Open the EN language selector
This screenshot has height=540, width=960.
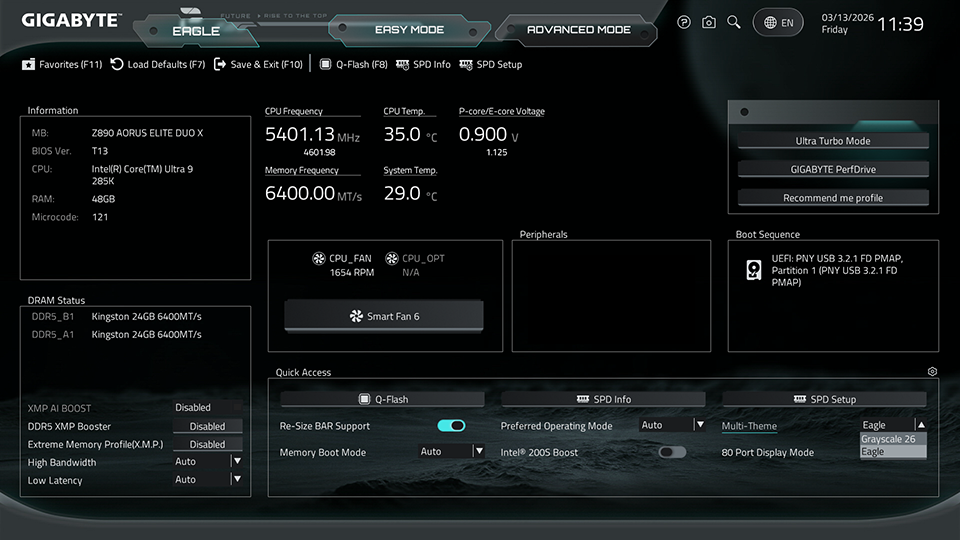[779, 22]
